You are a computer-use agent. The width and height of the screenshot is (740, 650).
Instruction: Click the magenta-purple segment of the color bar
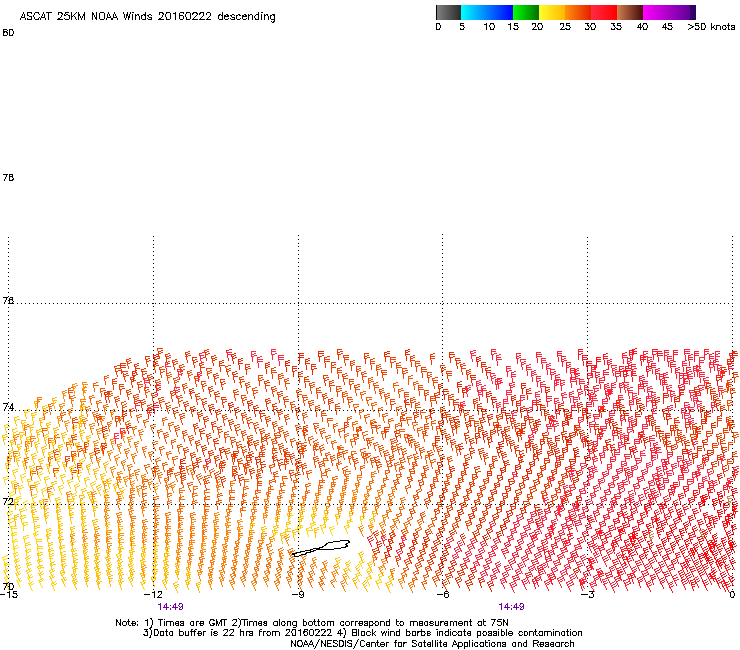(669, 12)
